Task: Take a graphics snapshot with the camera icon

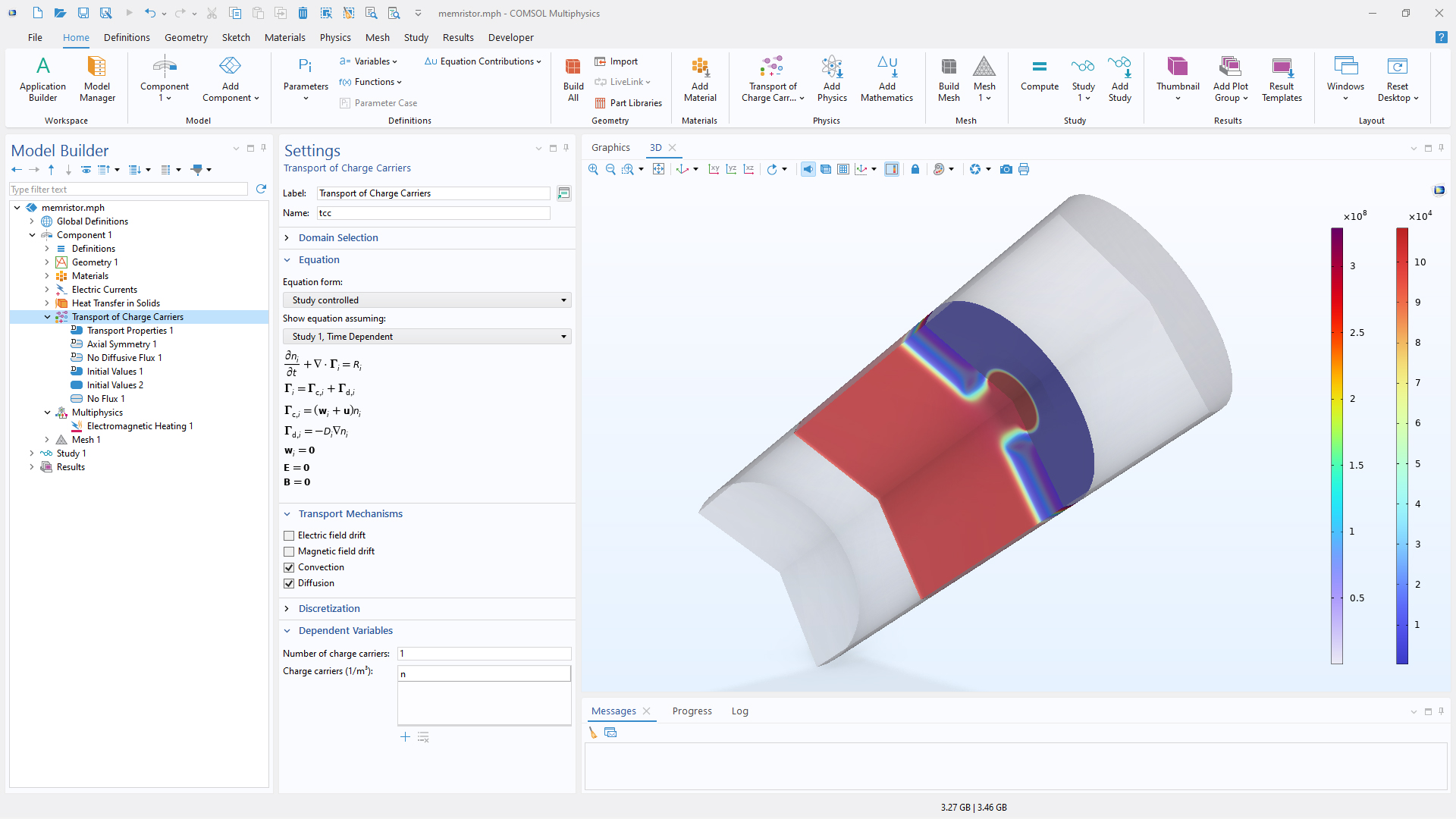Action: 1006,169
